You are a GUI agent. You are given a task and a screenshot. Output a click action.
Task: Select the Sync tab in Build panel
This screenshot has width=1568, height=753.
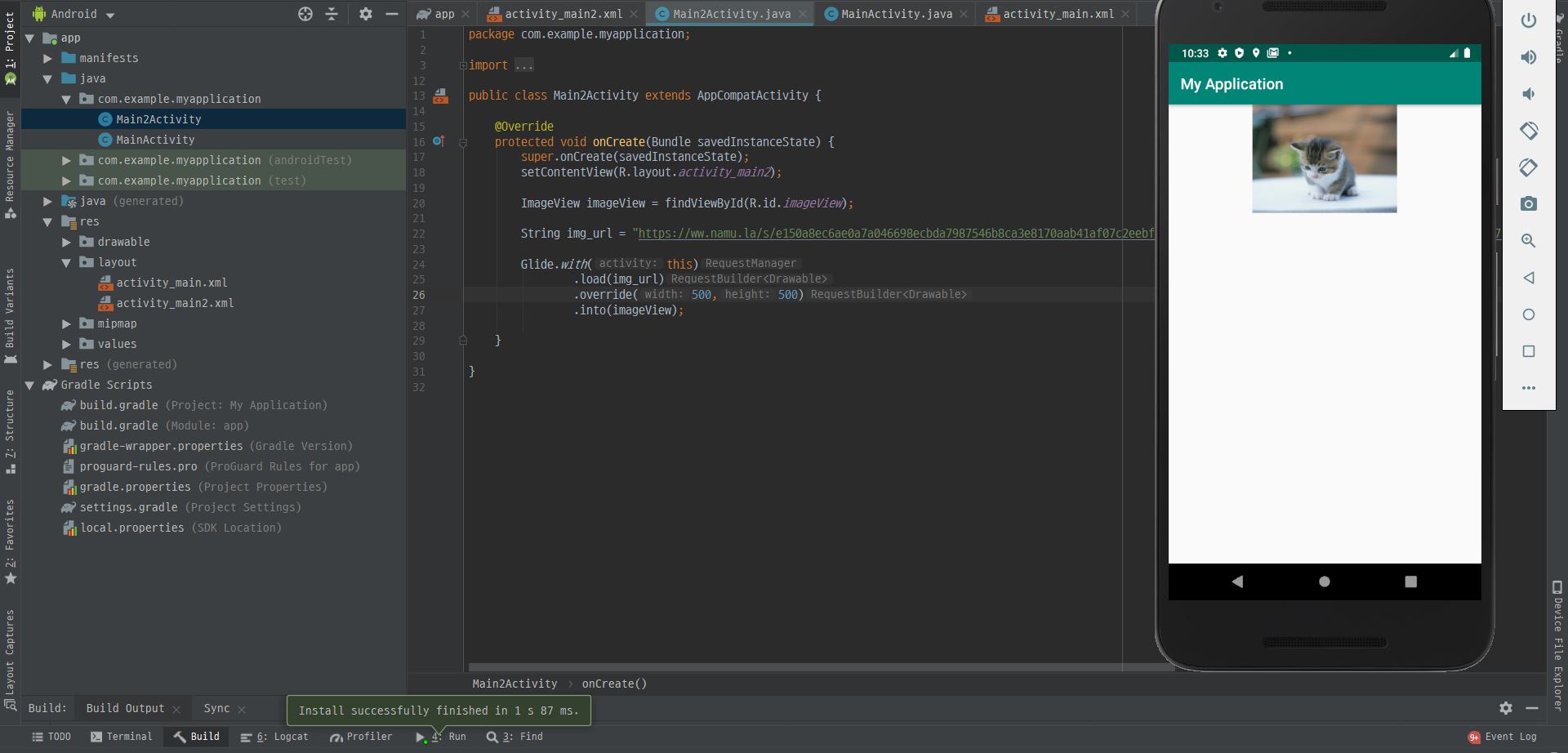point(216,708)
